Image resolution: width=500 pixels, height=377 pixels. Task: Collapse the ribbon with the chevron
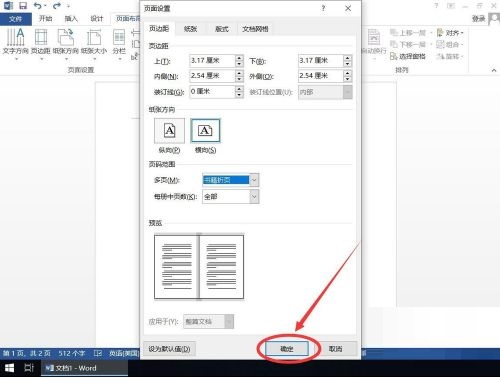(494, 70)
